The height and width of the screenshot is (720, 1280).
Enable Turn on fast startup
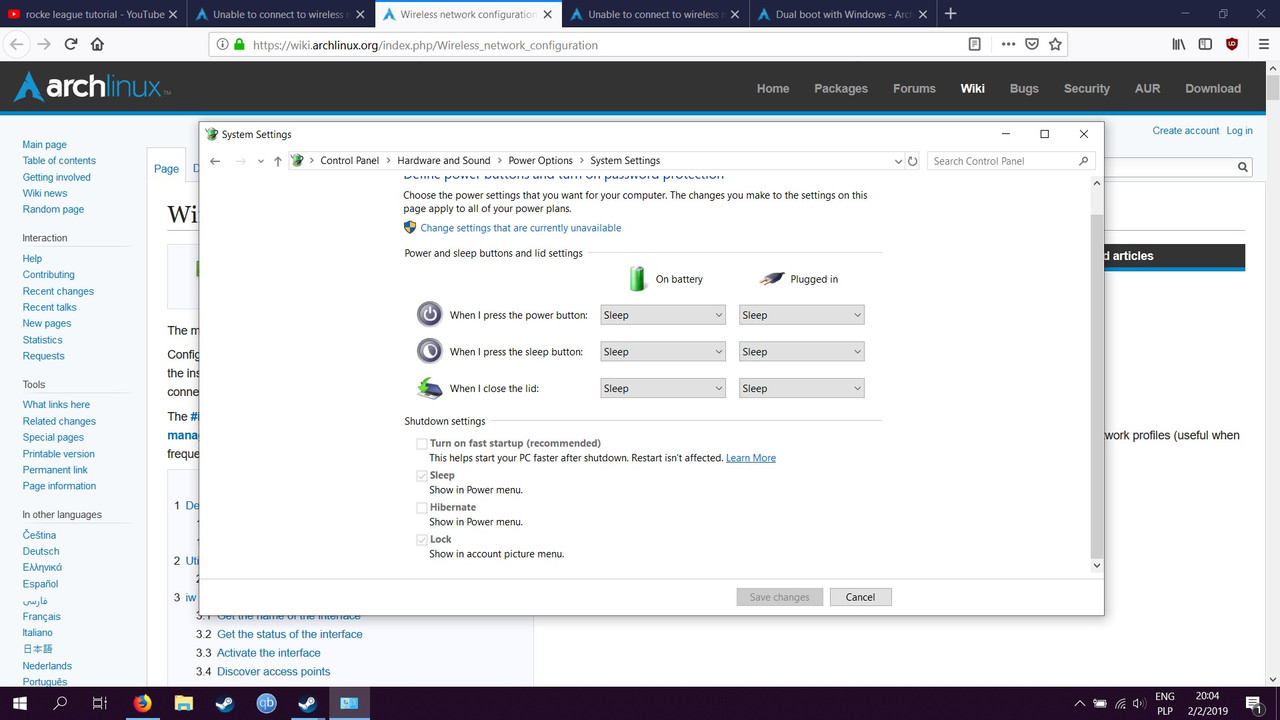[421, 443]
